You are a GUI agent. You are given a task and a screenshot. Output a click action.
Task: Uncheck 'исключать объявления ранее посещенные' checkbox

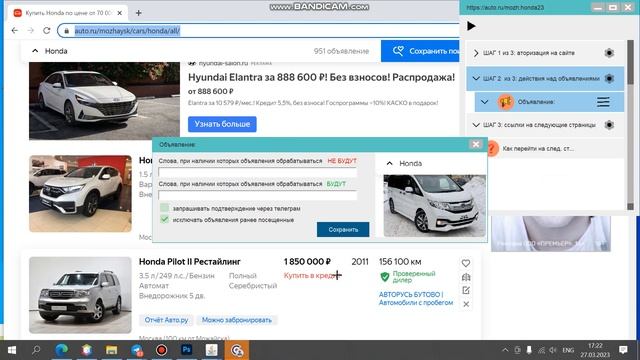tap(164, 220)
